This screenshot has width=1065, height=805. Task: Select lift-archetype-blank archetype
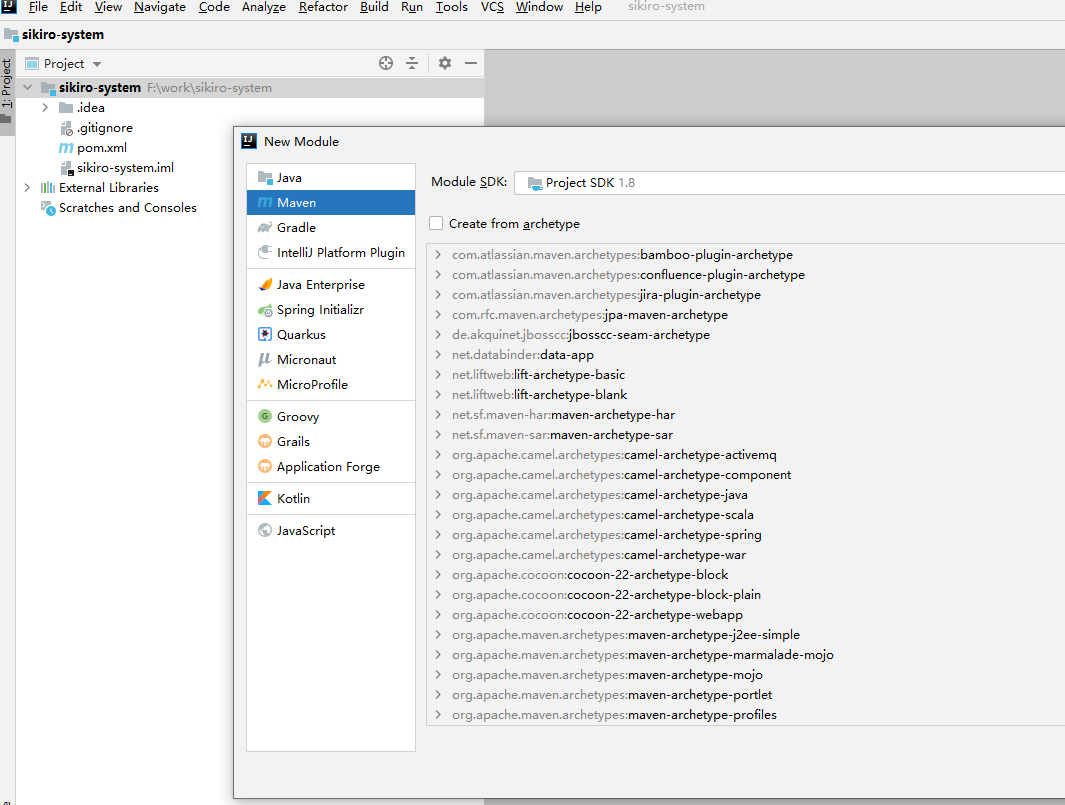pos(539,395)
